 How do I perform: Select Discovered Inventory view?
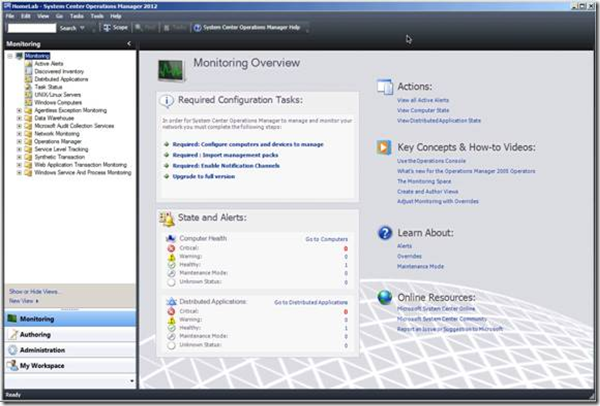pyautogui.click(x=59, y=72)
